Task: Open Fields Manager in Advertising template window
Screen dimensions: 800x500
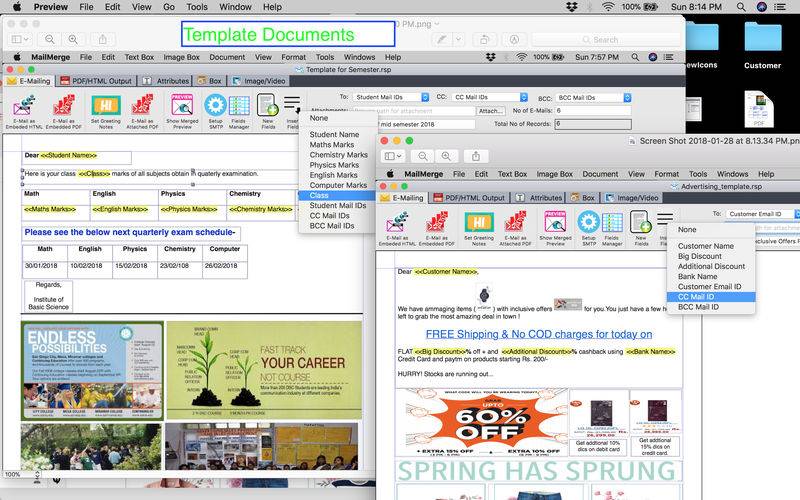Action: 612,229
